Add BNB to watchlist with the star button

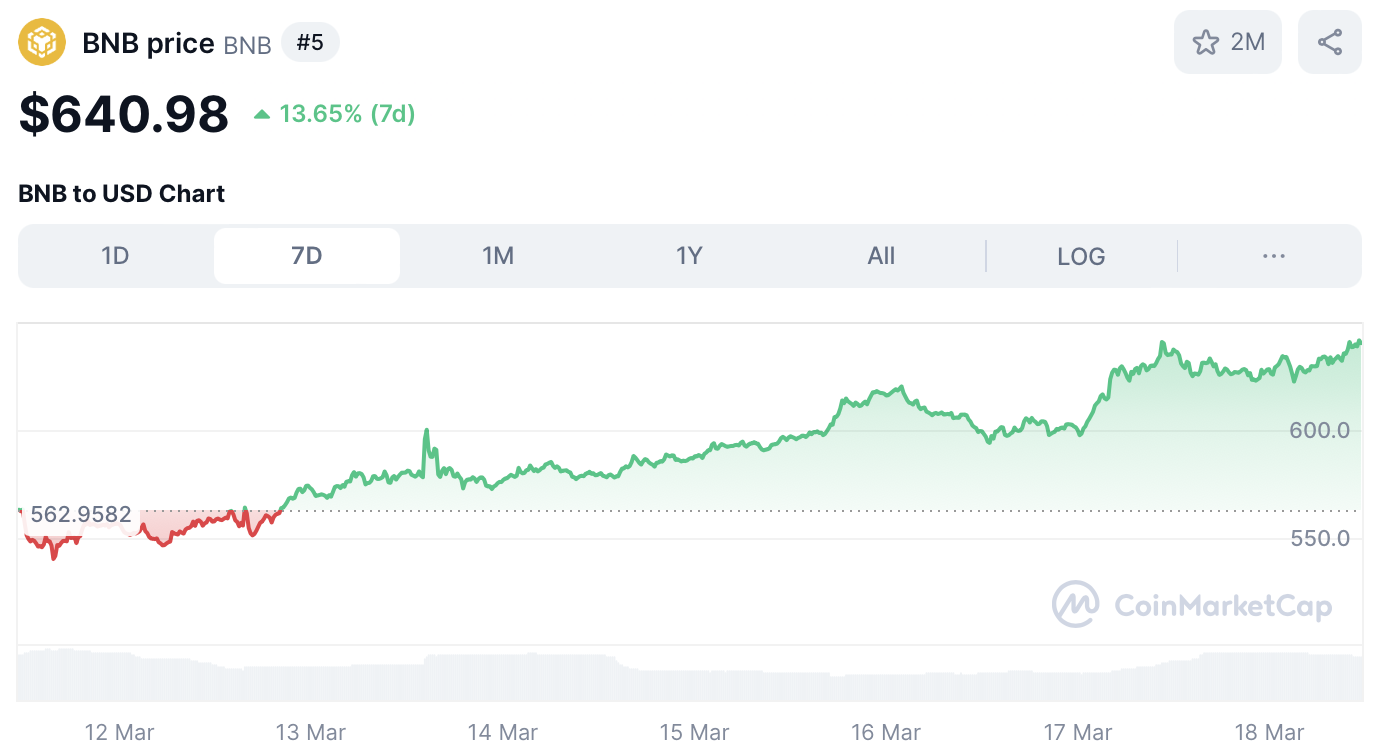click(1228, 42)
